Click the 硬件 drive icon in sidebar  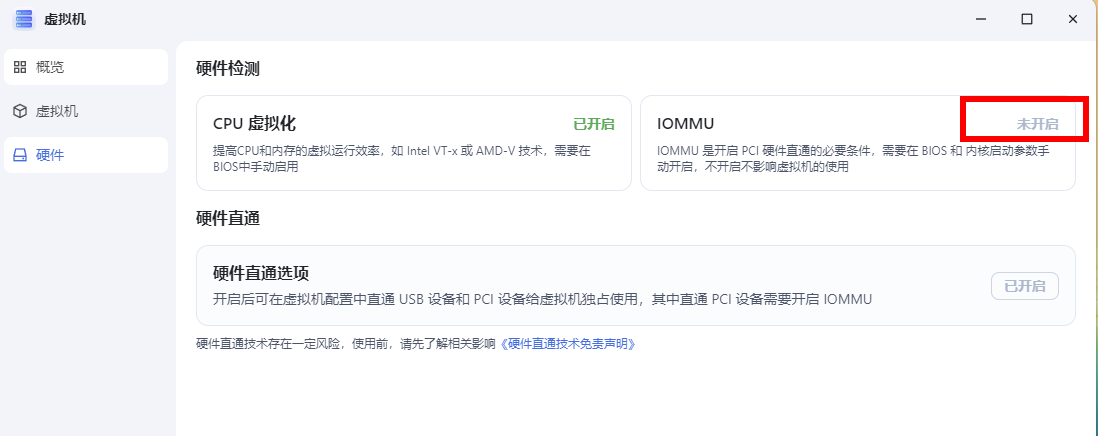click(x=20, y=155)
